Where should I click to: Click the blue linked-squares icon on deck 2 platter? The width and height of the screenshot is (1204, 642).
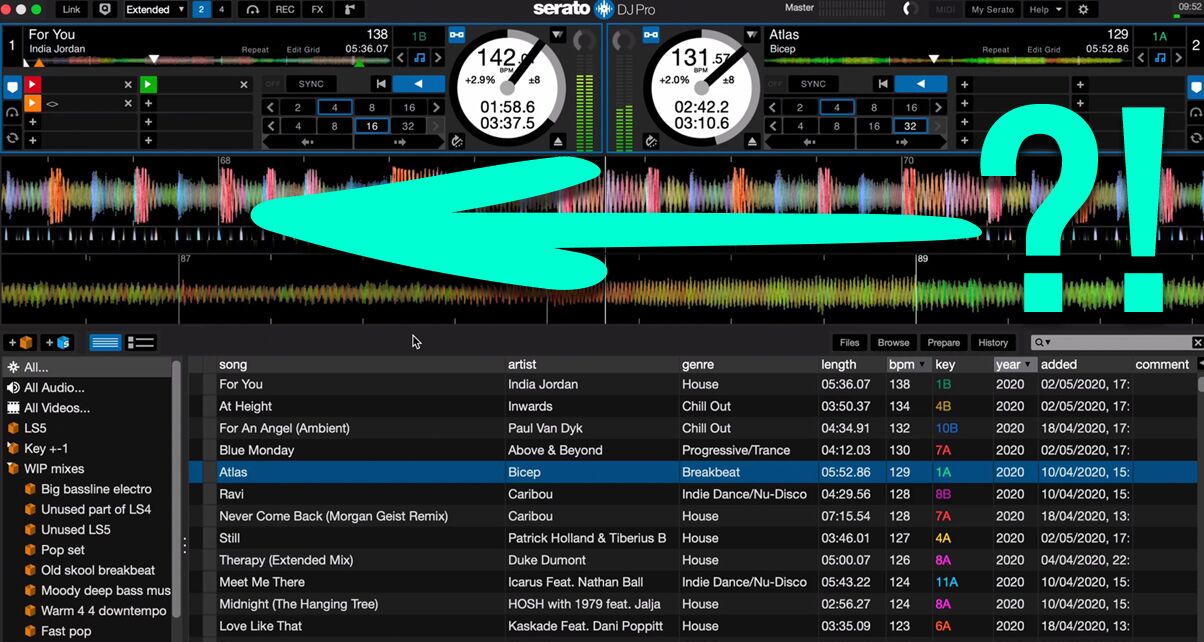point(651,35)
